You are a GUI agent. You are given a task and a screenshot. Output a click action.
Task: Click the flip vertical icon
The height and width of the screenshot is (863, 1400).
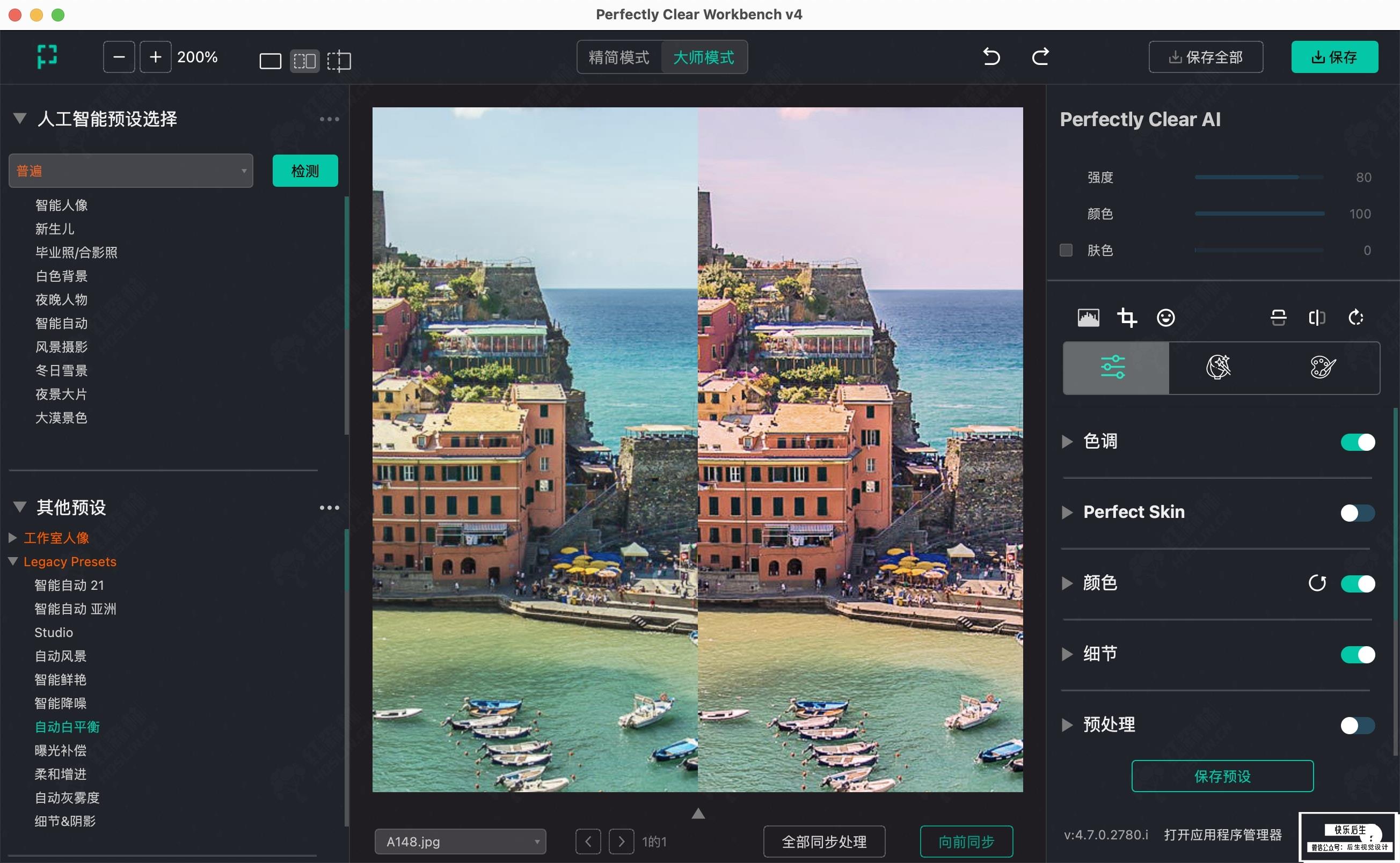click(x=1279, y=317)
